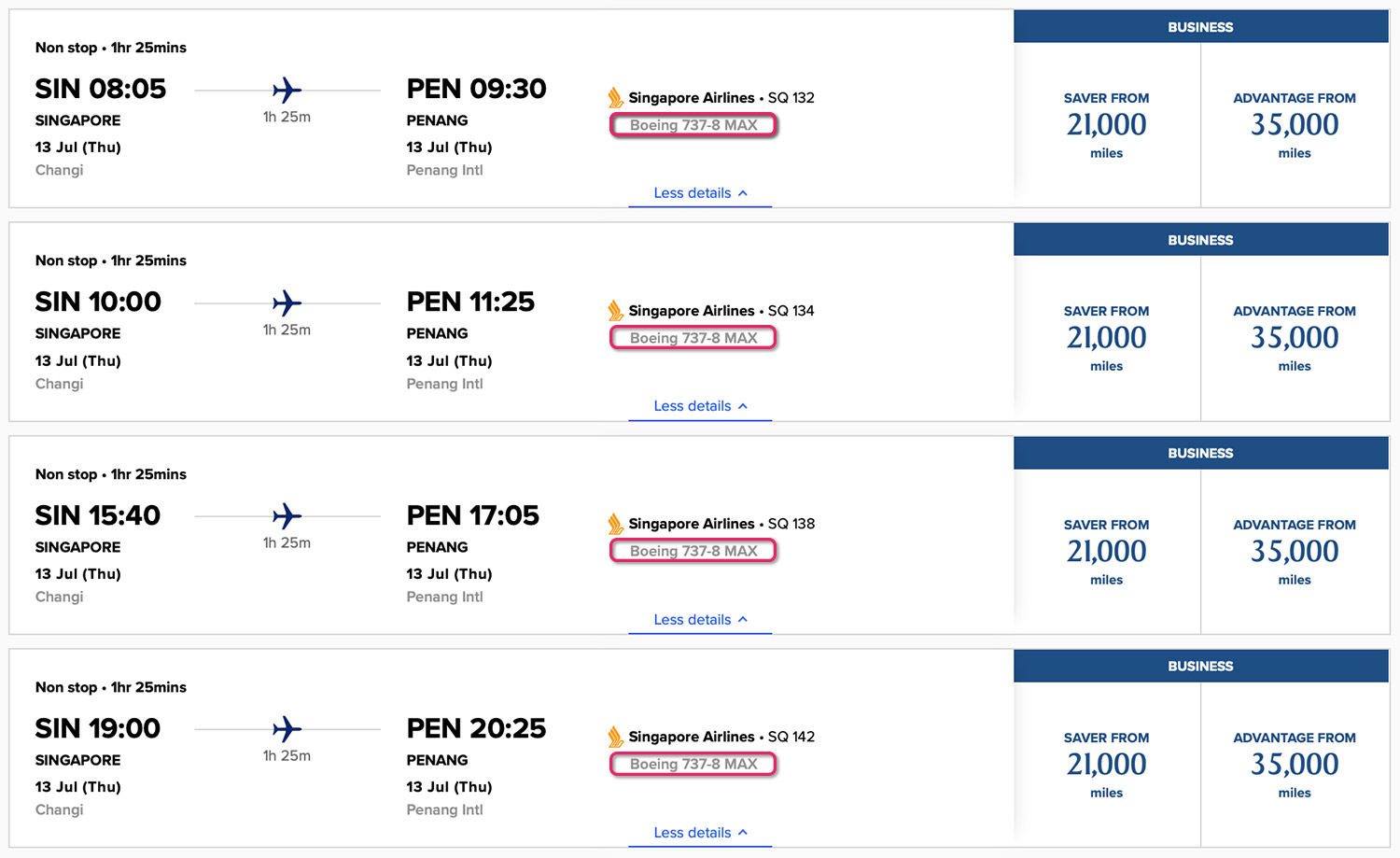Screen dimensions: 1400x858
Task: Click the airplane icon for the 10:00 flight
Action: click(287, 303)
